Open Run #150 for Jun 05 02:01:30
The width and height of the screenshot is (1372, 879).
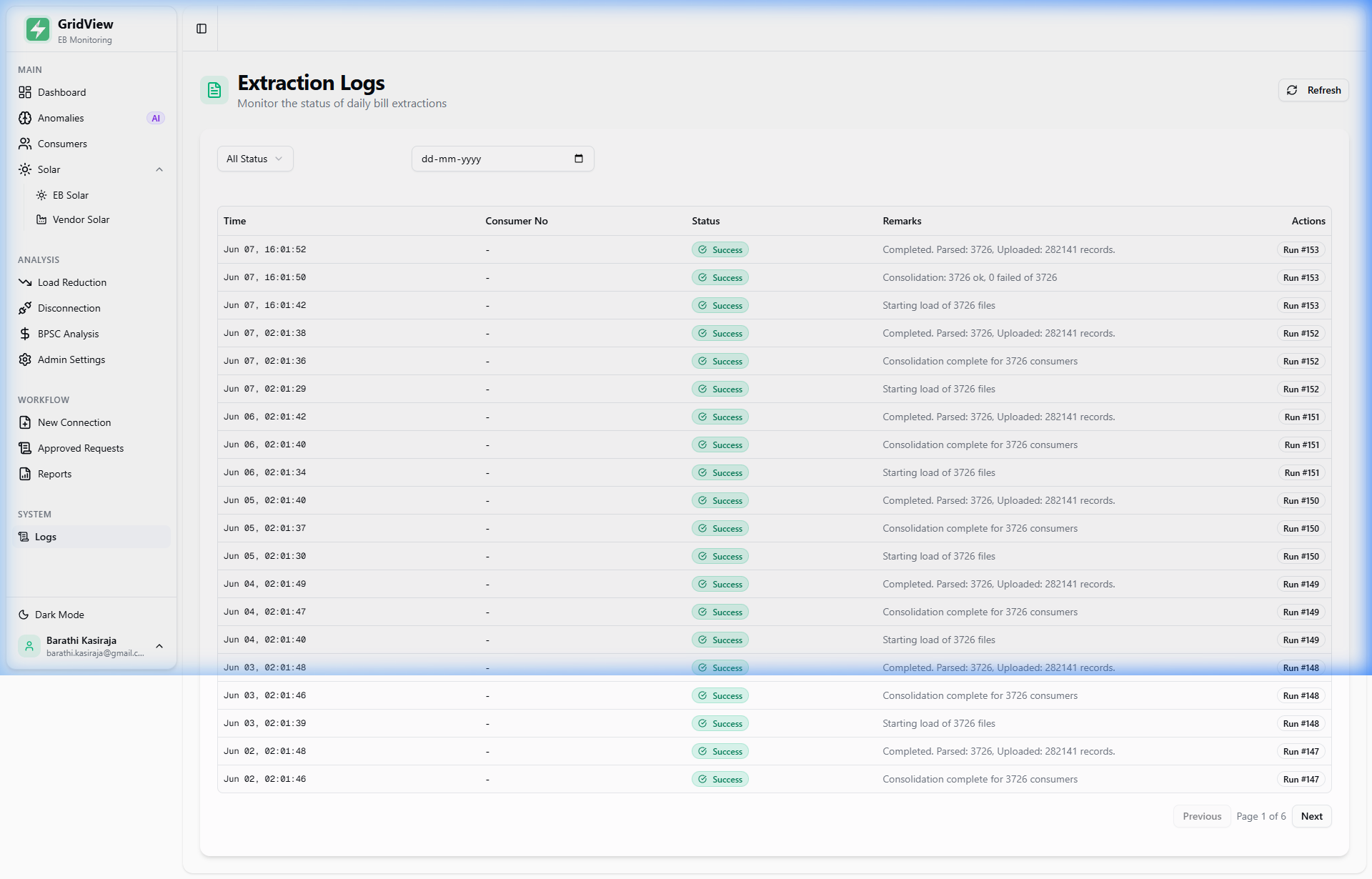(1301, 557)
